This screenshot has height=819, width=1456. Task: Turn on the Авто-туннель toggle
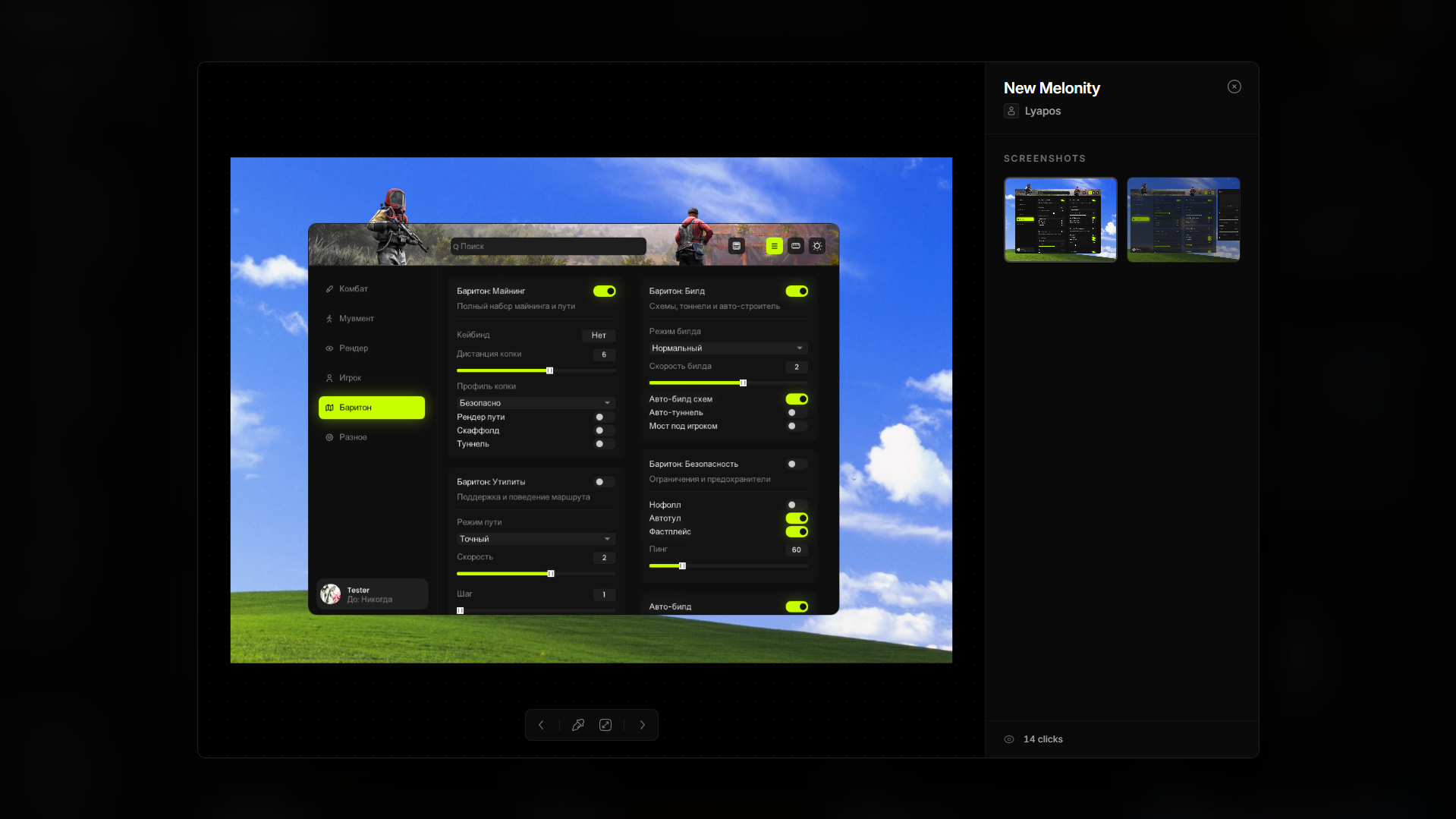(x=796, y=412)
